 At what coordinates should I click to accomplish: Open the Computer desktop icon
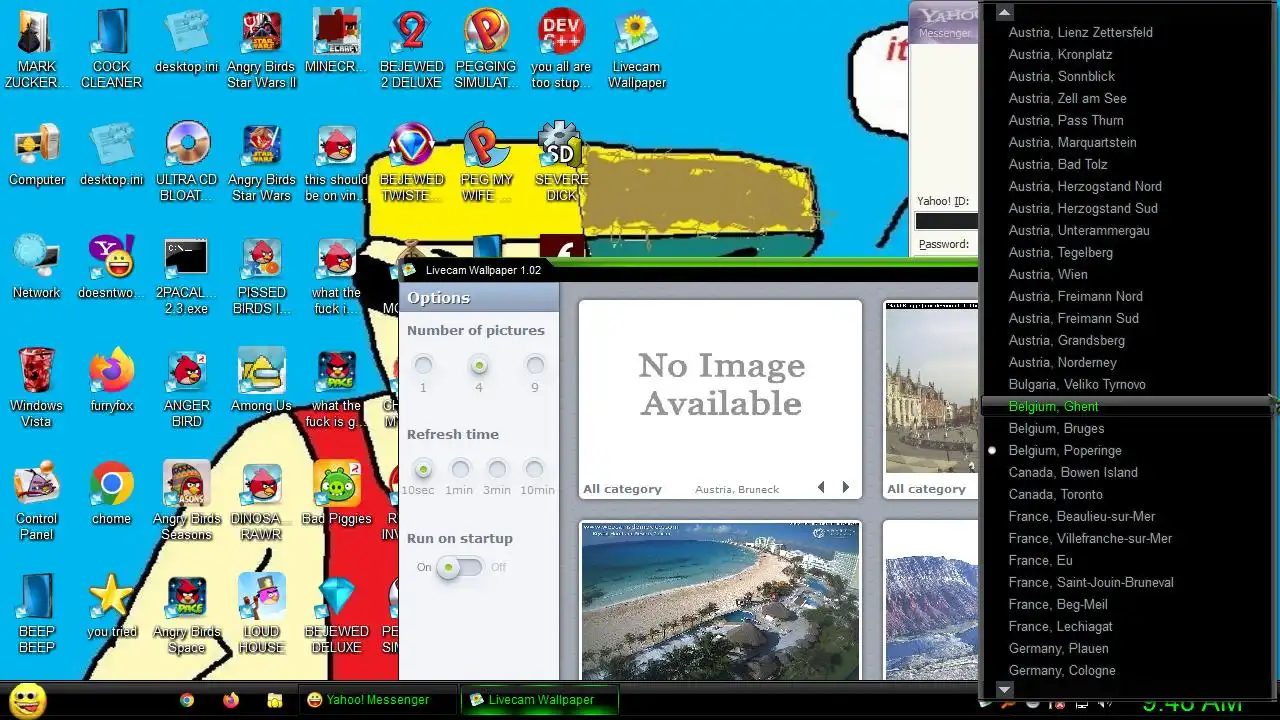pos(36,155)
